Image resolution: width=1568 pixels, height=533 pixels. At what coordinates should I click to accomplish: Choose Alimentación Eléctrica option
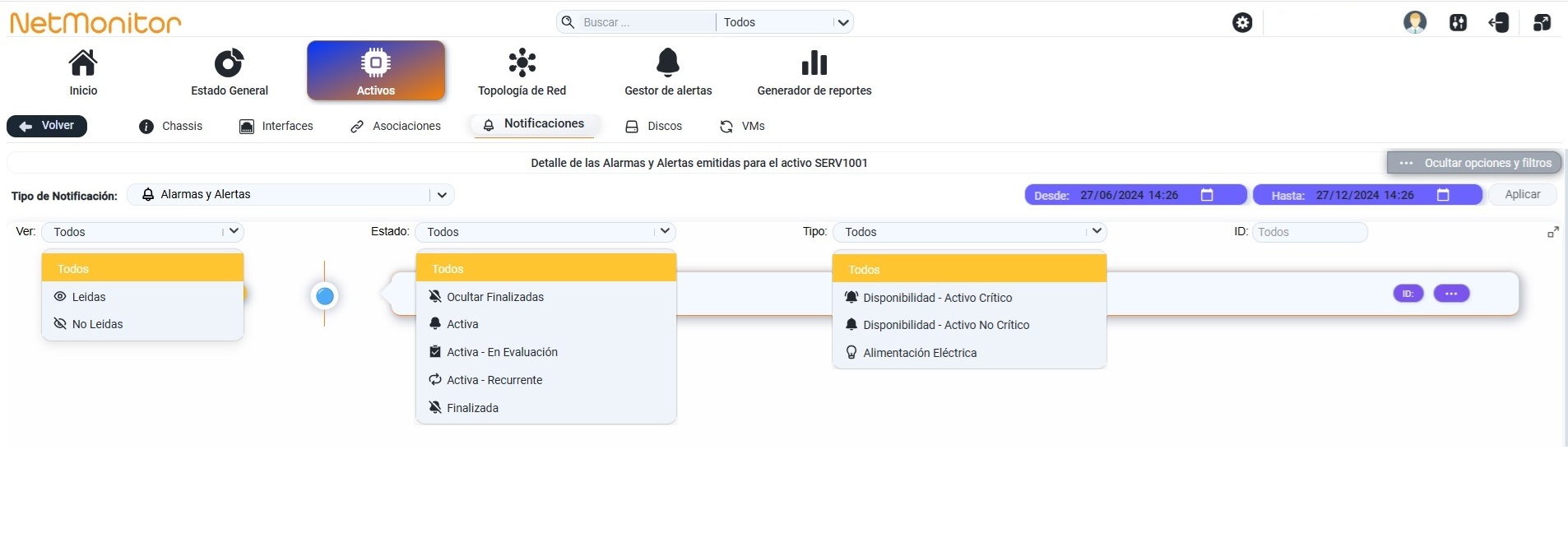(x=969, y=353)
